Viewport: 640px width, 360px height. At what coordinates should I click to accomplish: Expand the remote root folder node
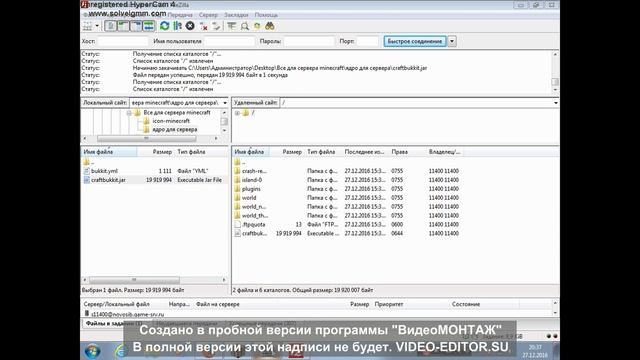pos(237,113)
